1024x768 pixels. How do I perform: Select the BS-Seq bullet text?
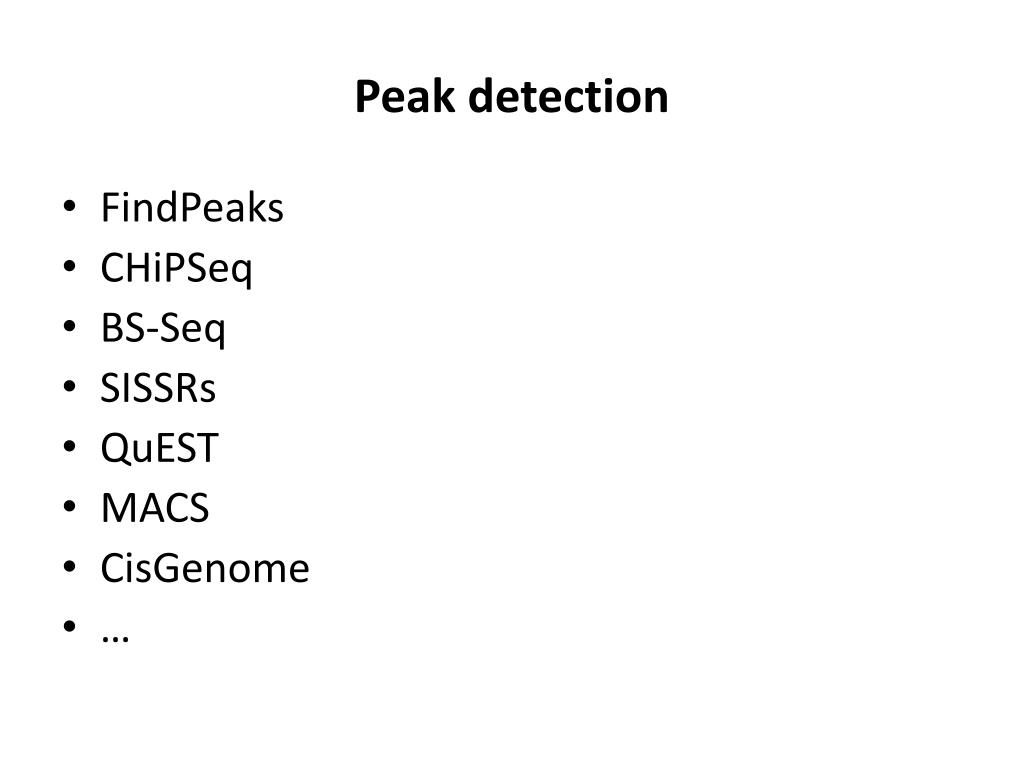pyautogui.click(x=163, y=328)
